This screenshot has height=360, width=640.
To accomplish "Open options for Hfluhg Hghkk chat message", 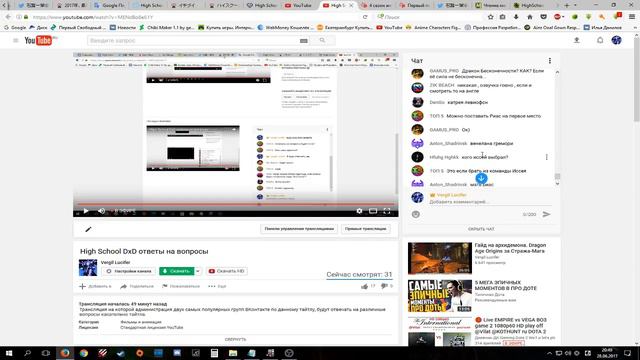I will (547, 157).
